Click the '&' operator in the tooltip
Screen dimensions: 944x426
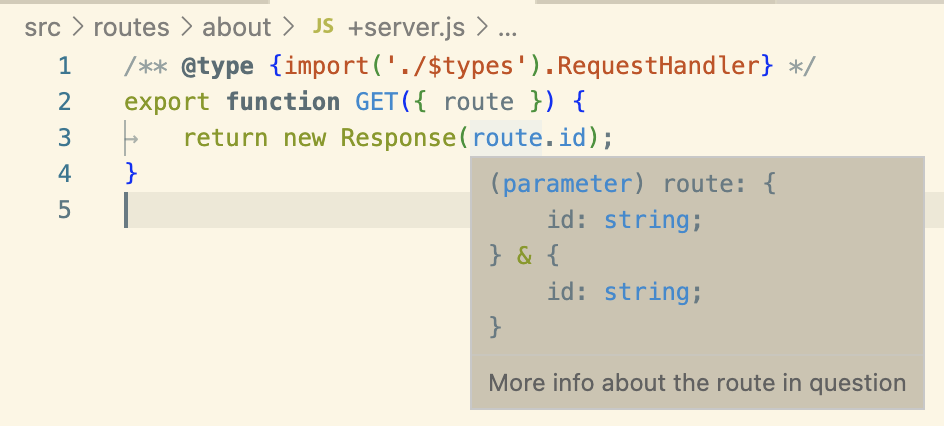[524, 256]
